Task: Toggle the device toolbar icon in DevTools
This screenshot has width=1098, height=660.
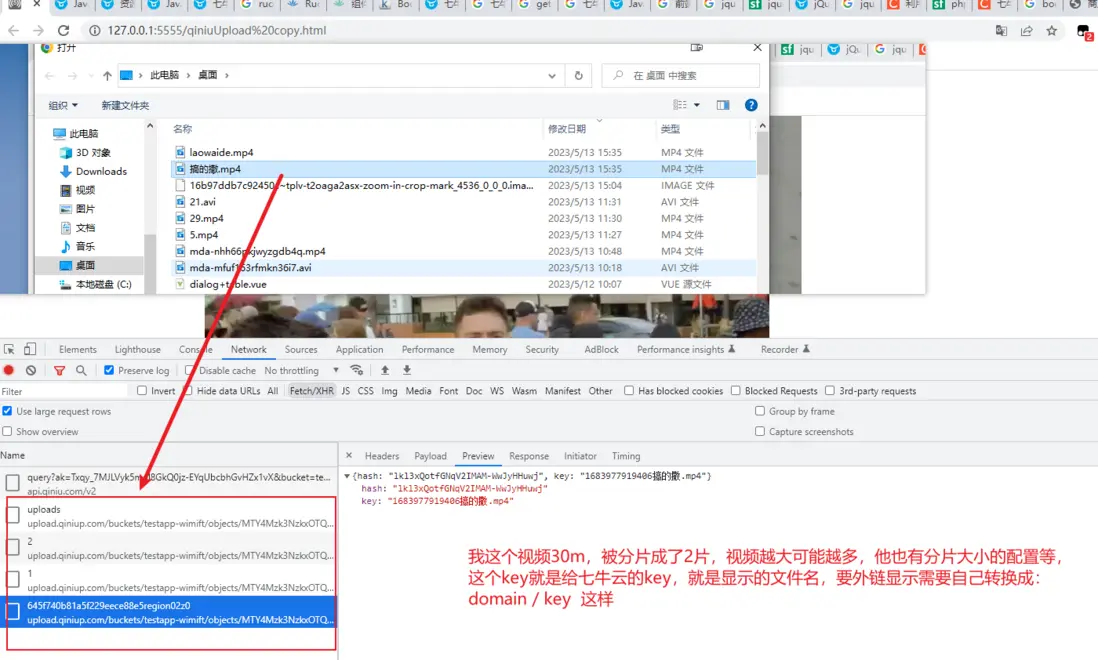Action: (30, 349)
